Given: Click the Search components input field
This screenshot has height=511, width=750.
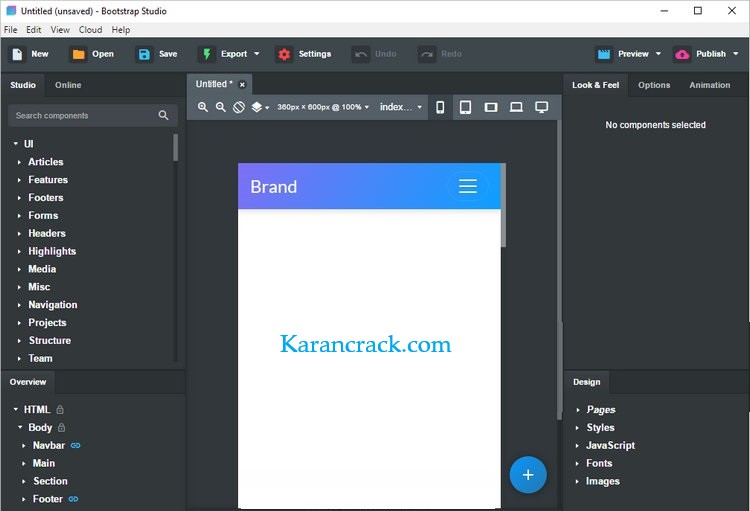Looking at the screenshot, I should pos(93,115).
